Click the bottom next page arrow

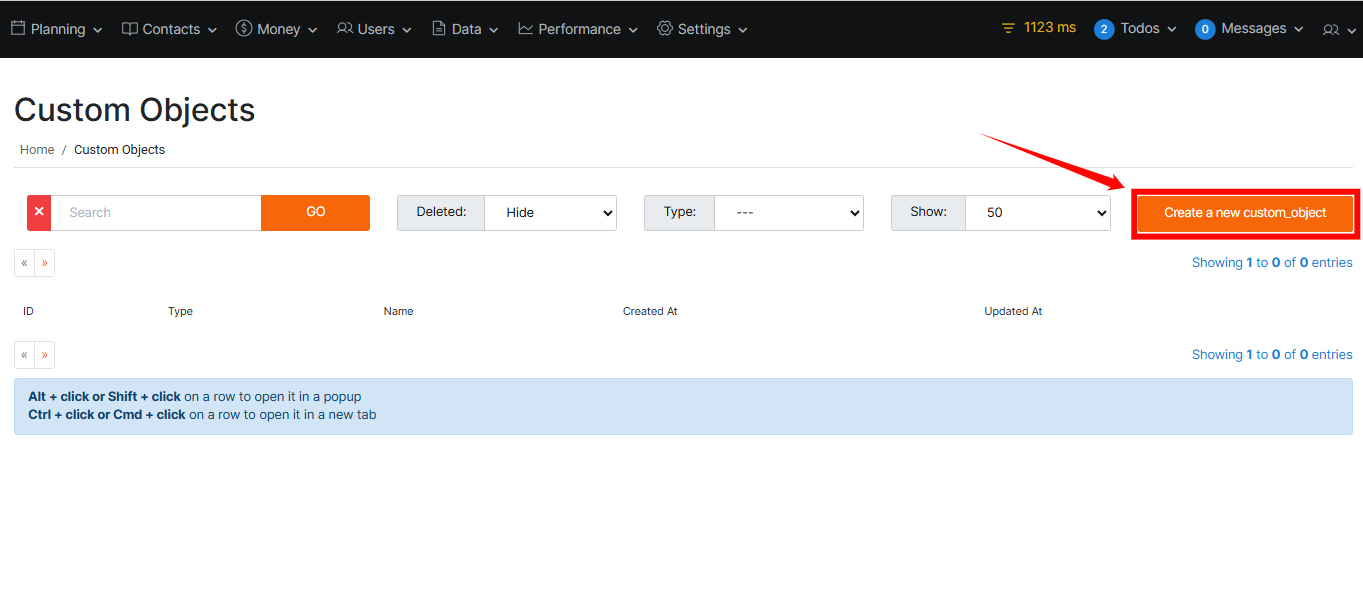point(45,355)
